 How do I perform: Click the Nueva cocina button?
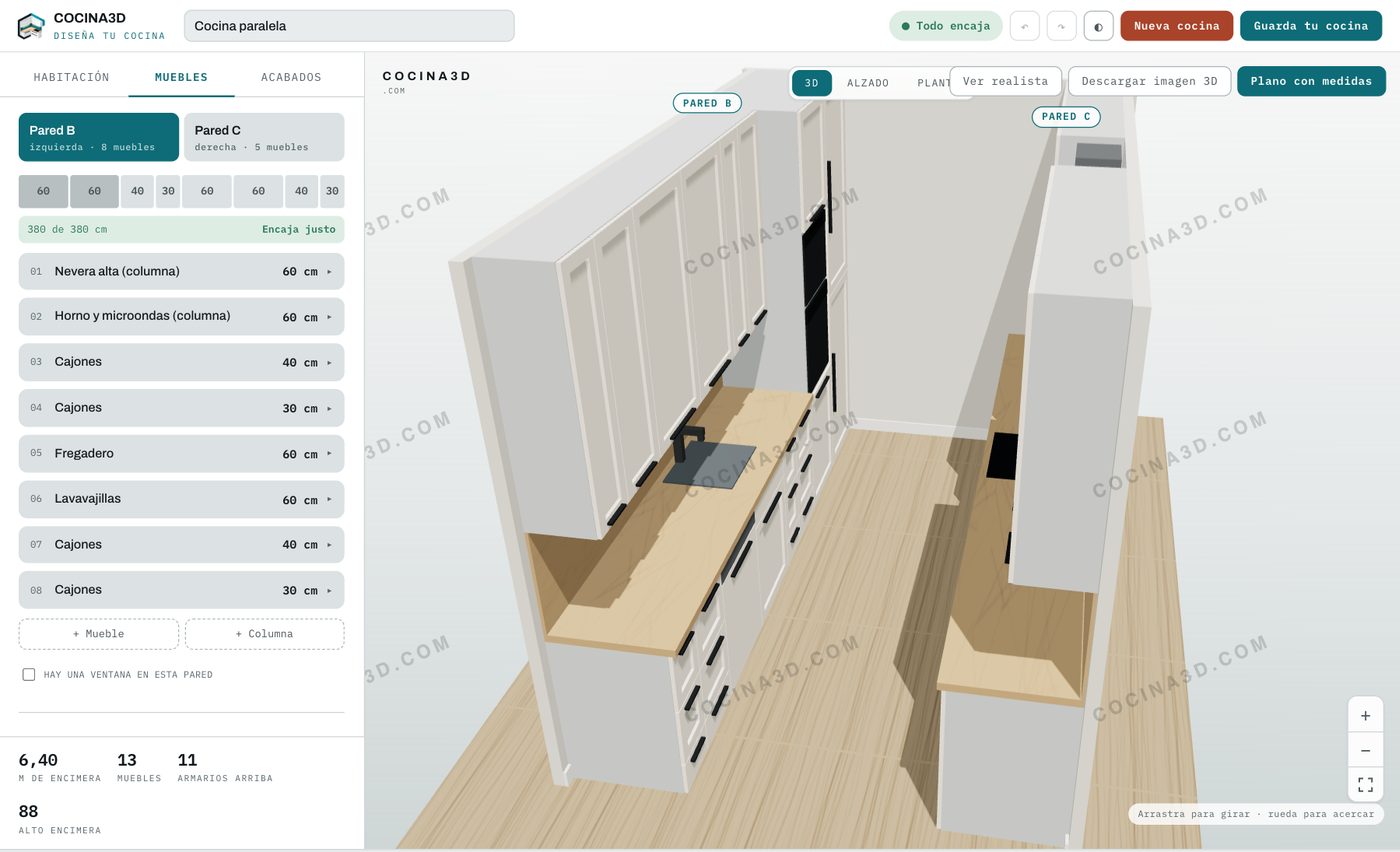click(1176, 26)
